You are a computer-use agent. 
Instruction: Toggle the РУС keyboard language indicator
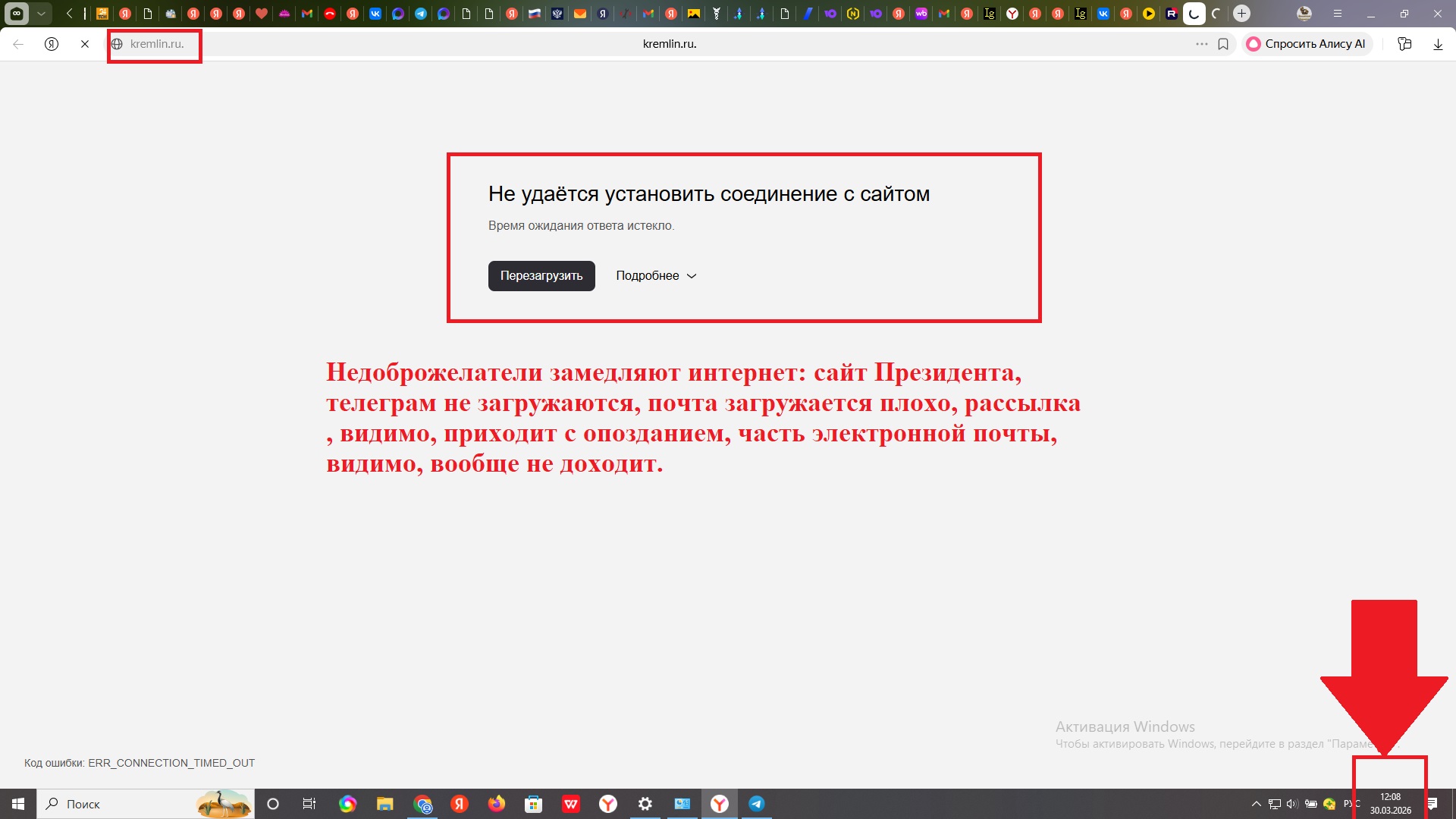pyautogui.click(x=1351, y=804)
